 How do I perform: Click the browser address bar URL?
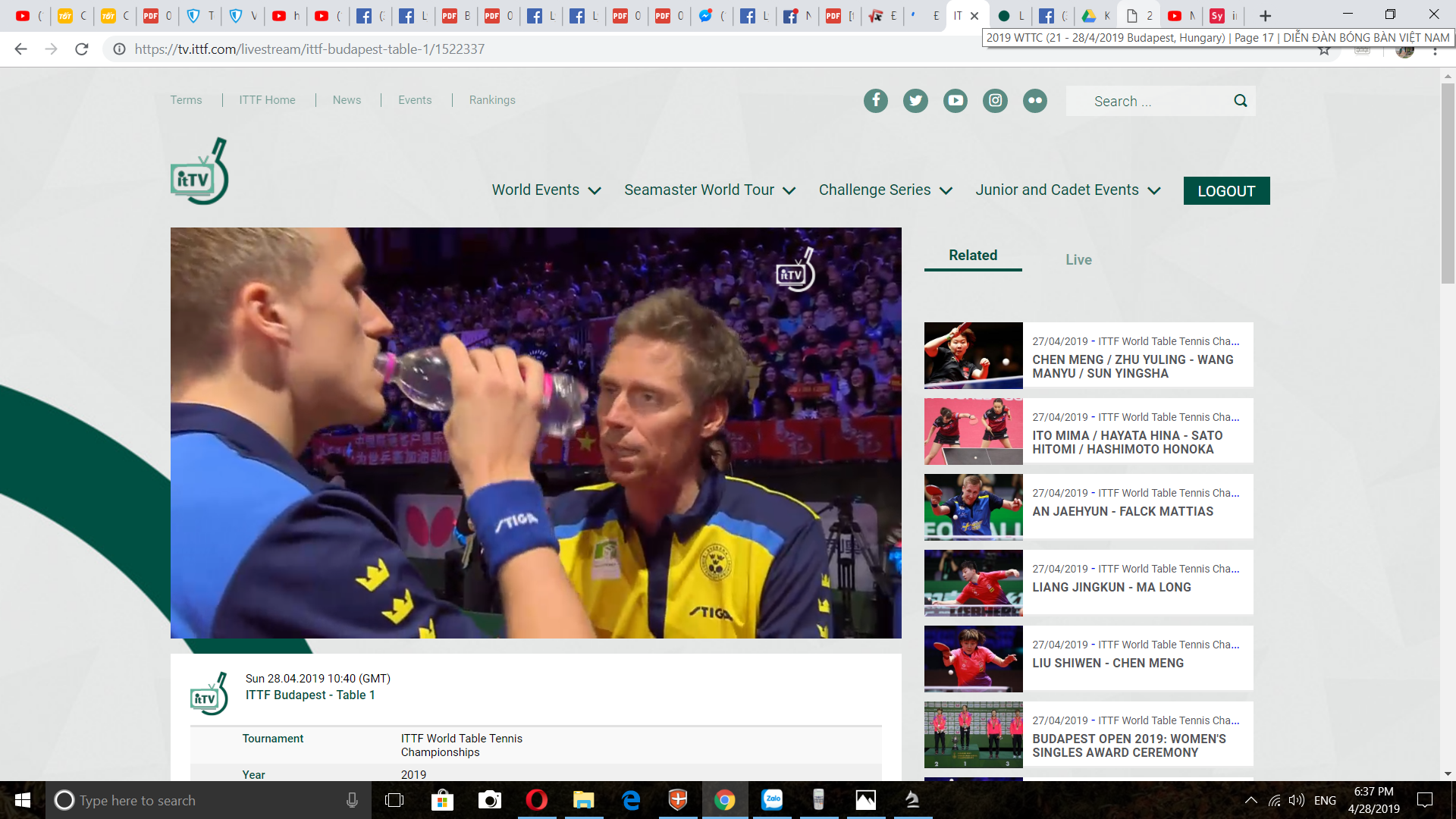pyautogui.click(x=309, y=49)
